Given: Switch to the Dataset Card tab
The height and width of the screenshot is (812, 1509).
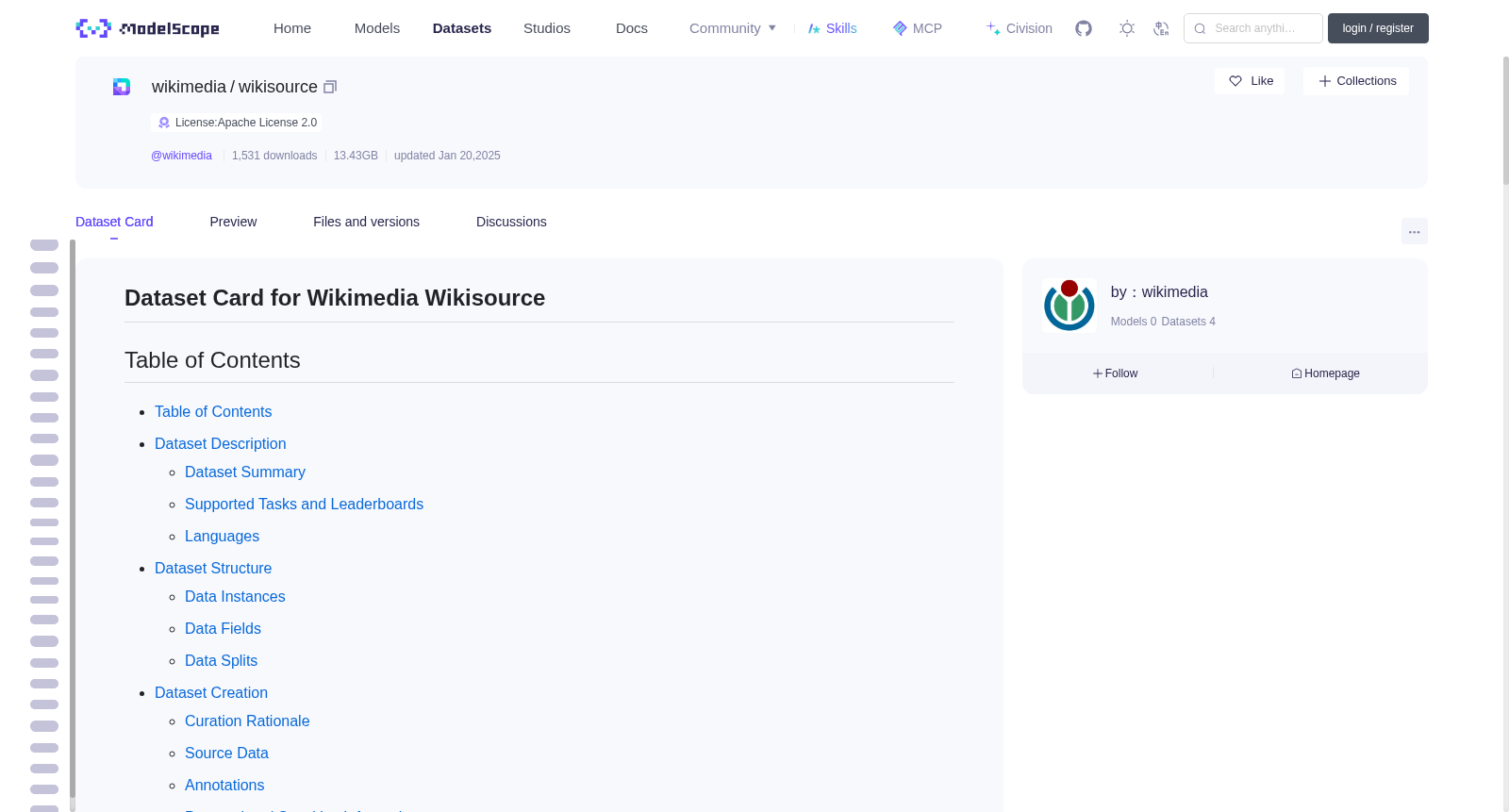Looking at the screenshot, I should pos(114,222).
